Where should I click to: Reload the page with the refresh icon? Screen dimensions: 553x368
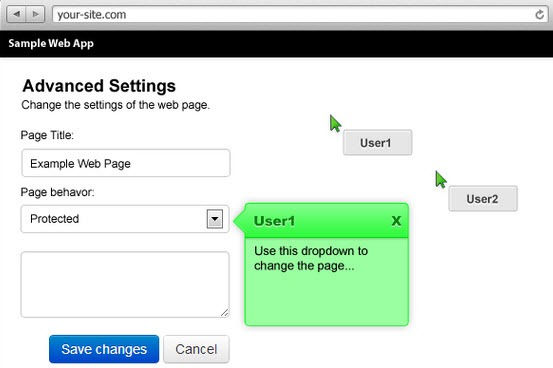pos(539,15)
